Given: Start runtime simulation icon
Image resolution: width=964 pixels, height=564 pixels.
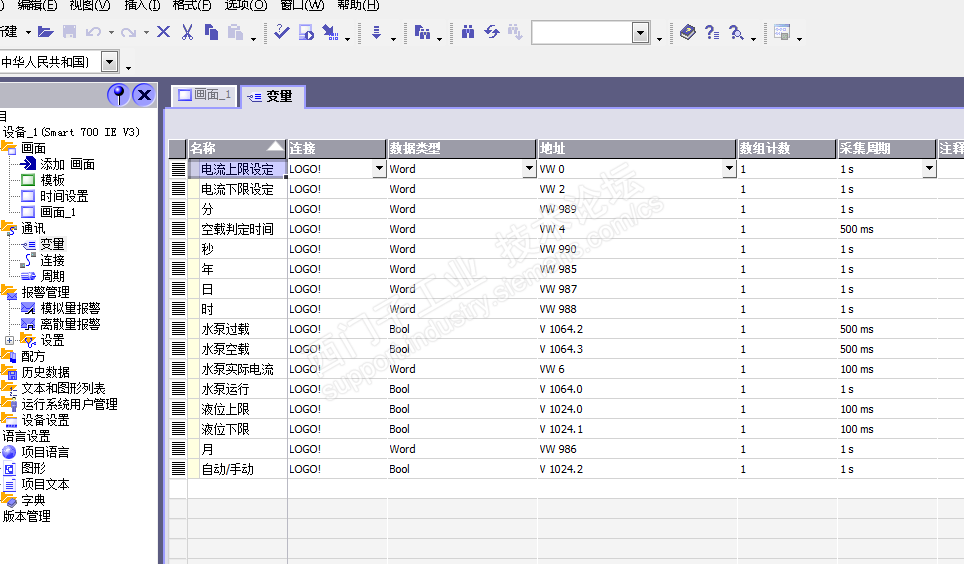Looking at the screenshot, I should click(x=306, y=32).
